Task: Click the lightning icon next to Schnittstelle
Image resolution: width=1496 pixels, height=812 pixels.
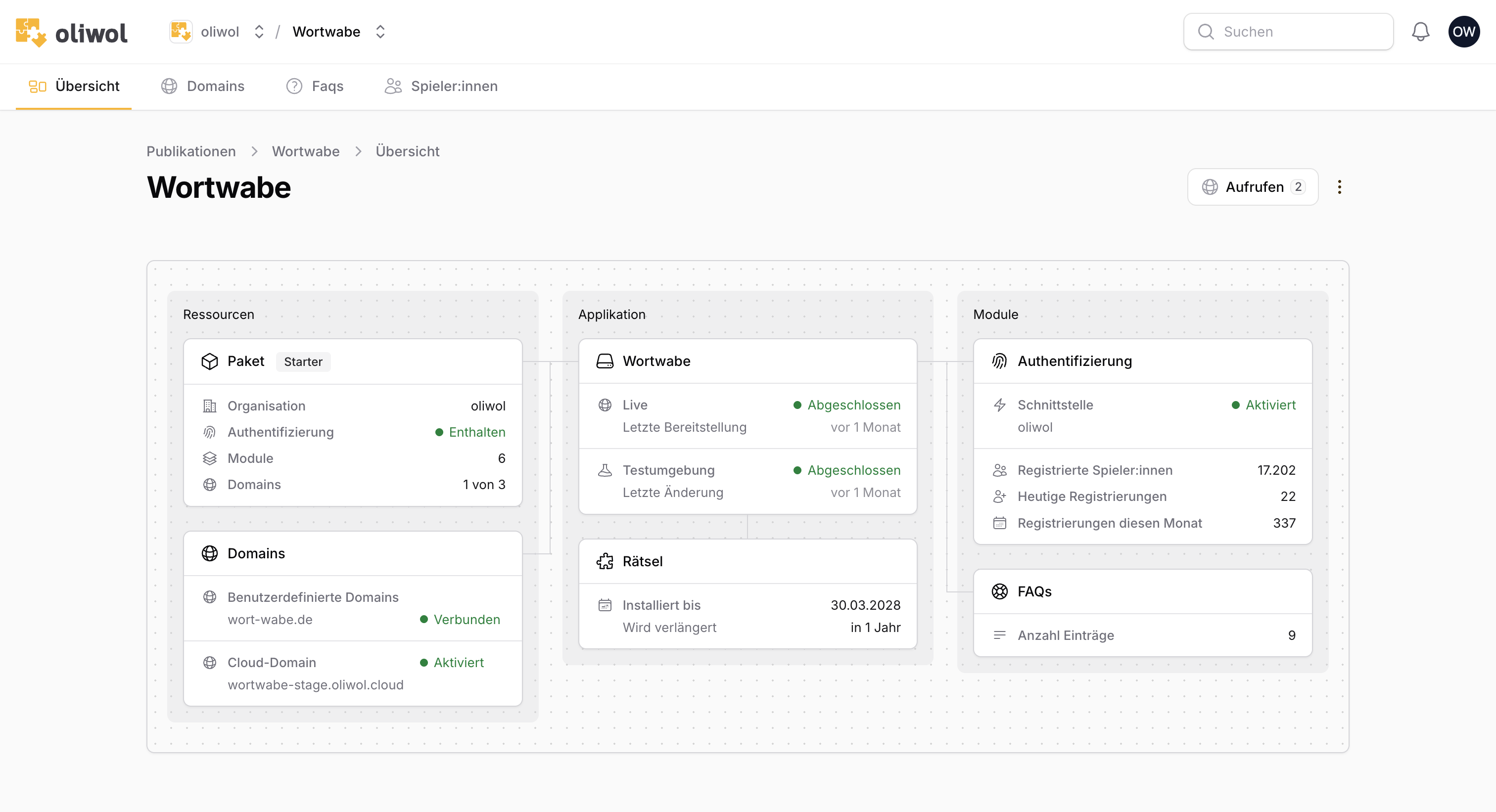Action: tap(1000, 405)
